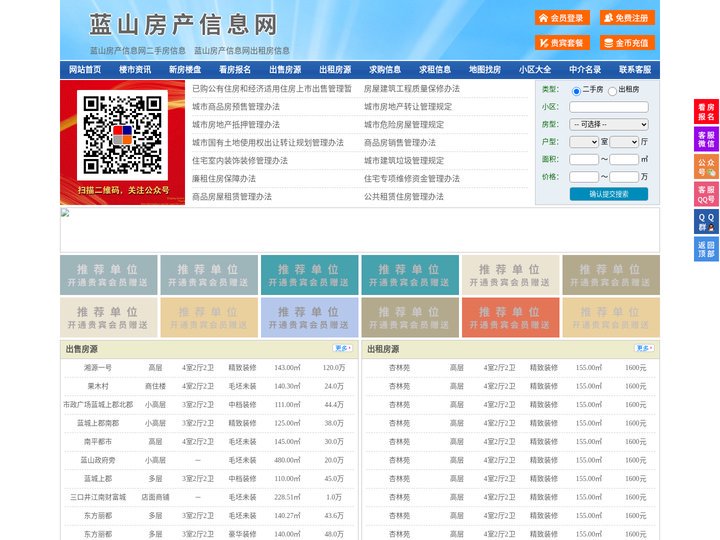
Task: Click the minimum 面积 input field
Action: 584,159
